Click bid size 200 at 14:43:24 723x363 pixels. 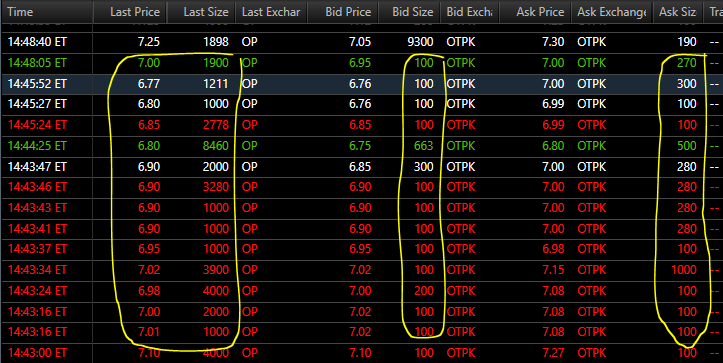coord(424,291)
